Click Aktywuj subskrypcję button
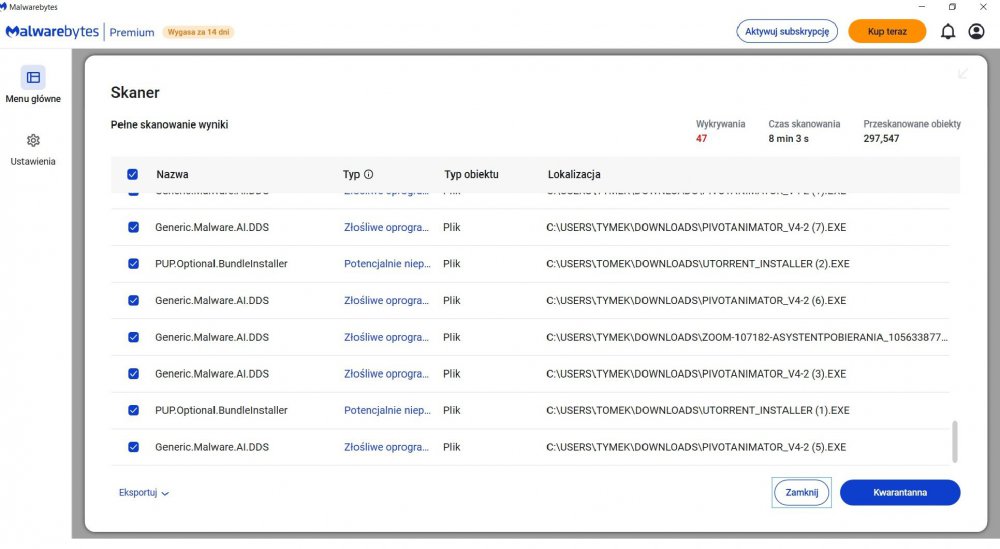This screenshot has width=1000, height=549. [787, 32]
